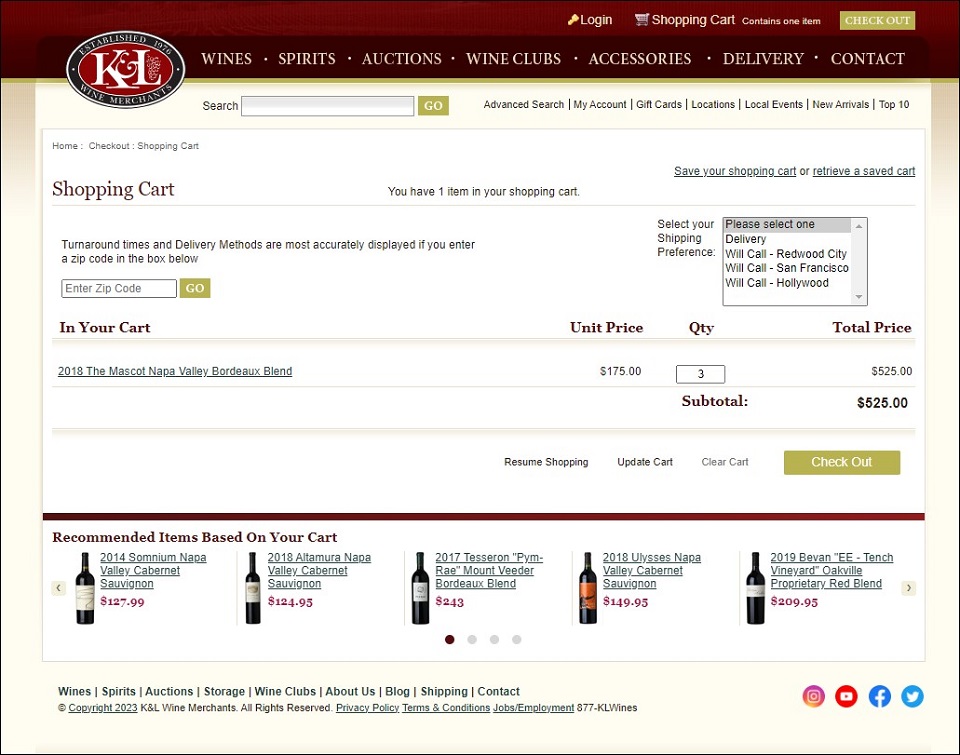Image resolution: width=960 pixels, height=755 pixels.
Task: Click the top CHECK OUT button
Action: click(877, 20)
